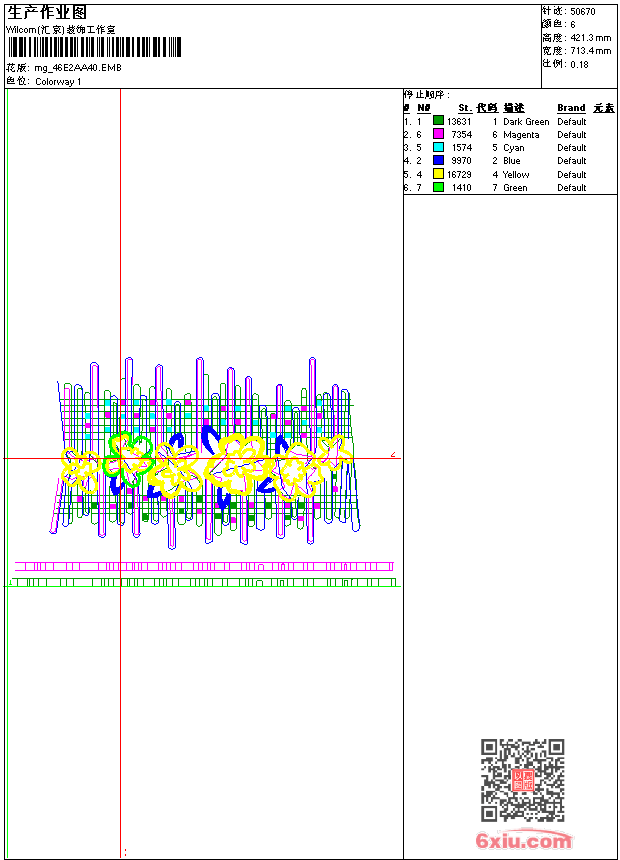Click the Magenta row stitch count 7354
Image resolution: width=620 pixels, height=860 pixels.
[461, 134]
